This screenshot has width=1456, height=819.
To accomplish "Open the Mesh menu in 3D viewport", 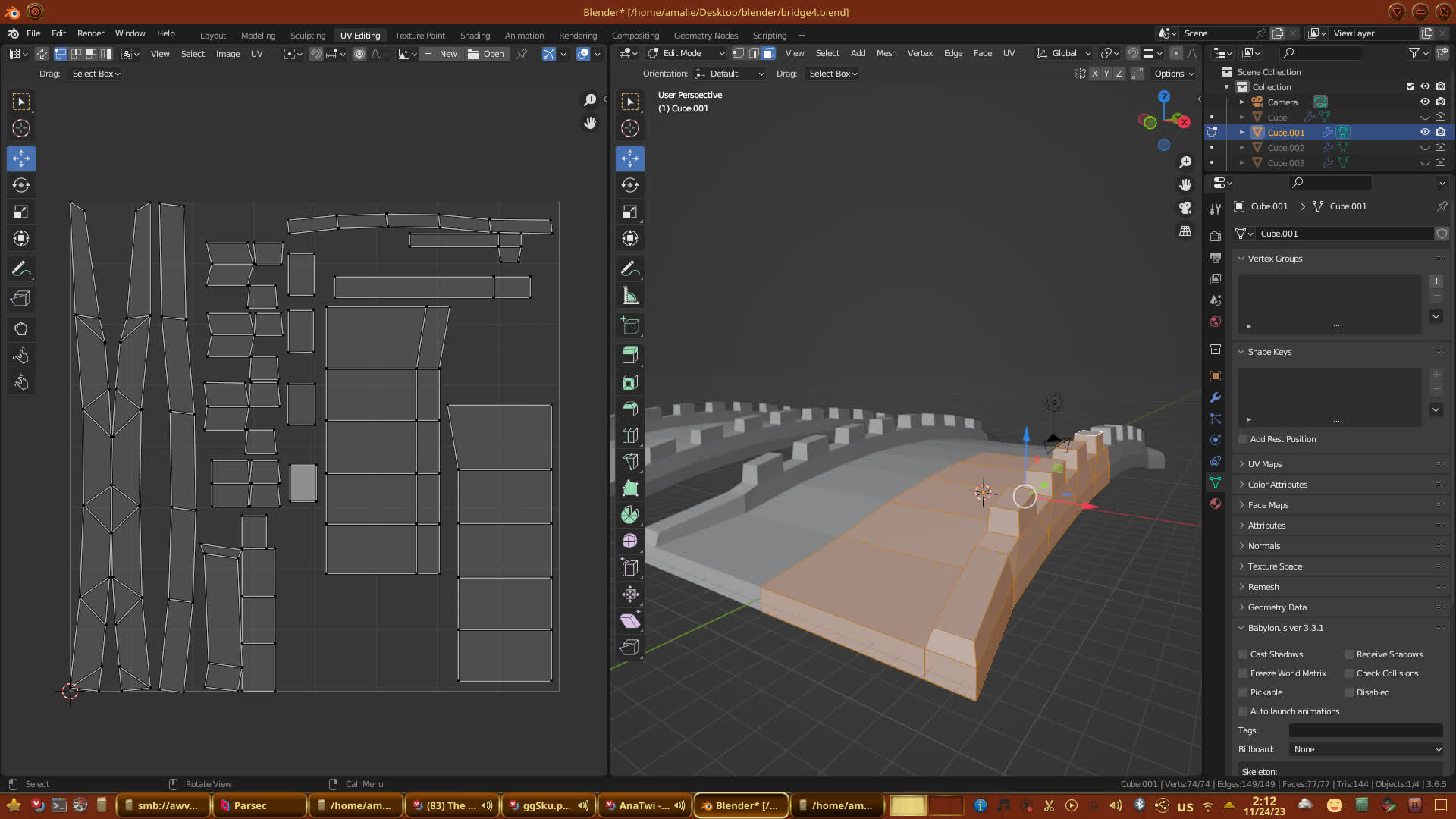I will [x=886, y=53].
